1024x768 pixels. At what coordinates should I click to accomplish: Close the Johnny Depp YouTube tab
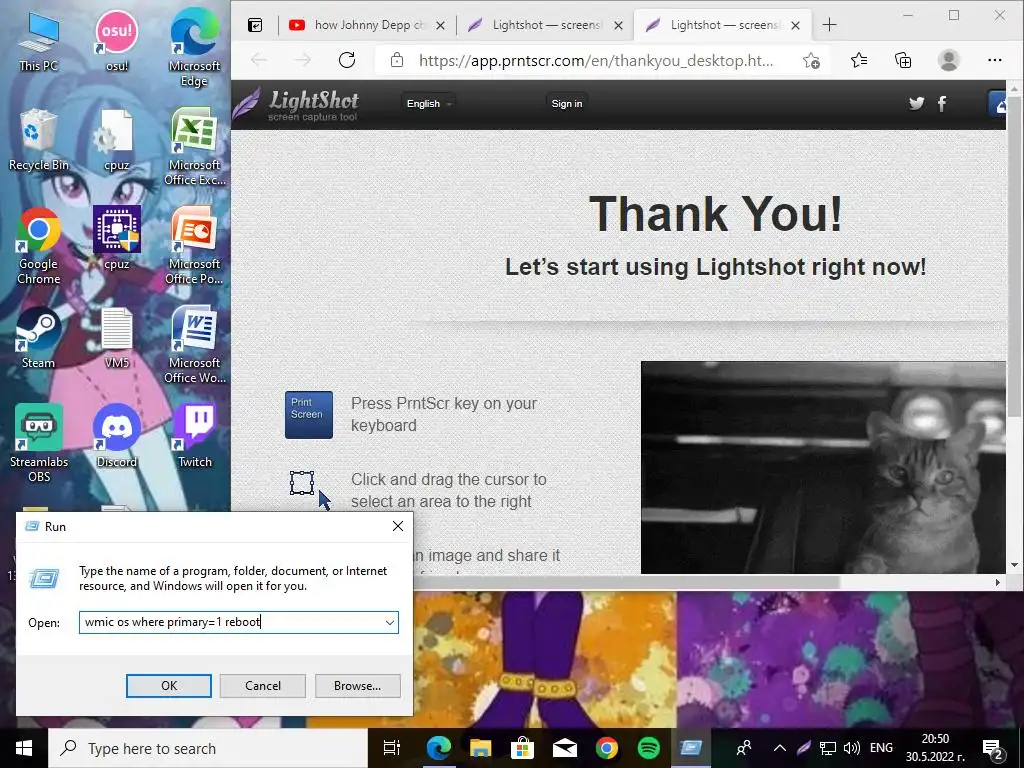point(441,25)
